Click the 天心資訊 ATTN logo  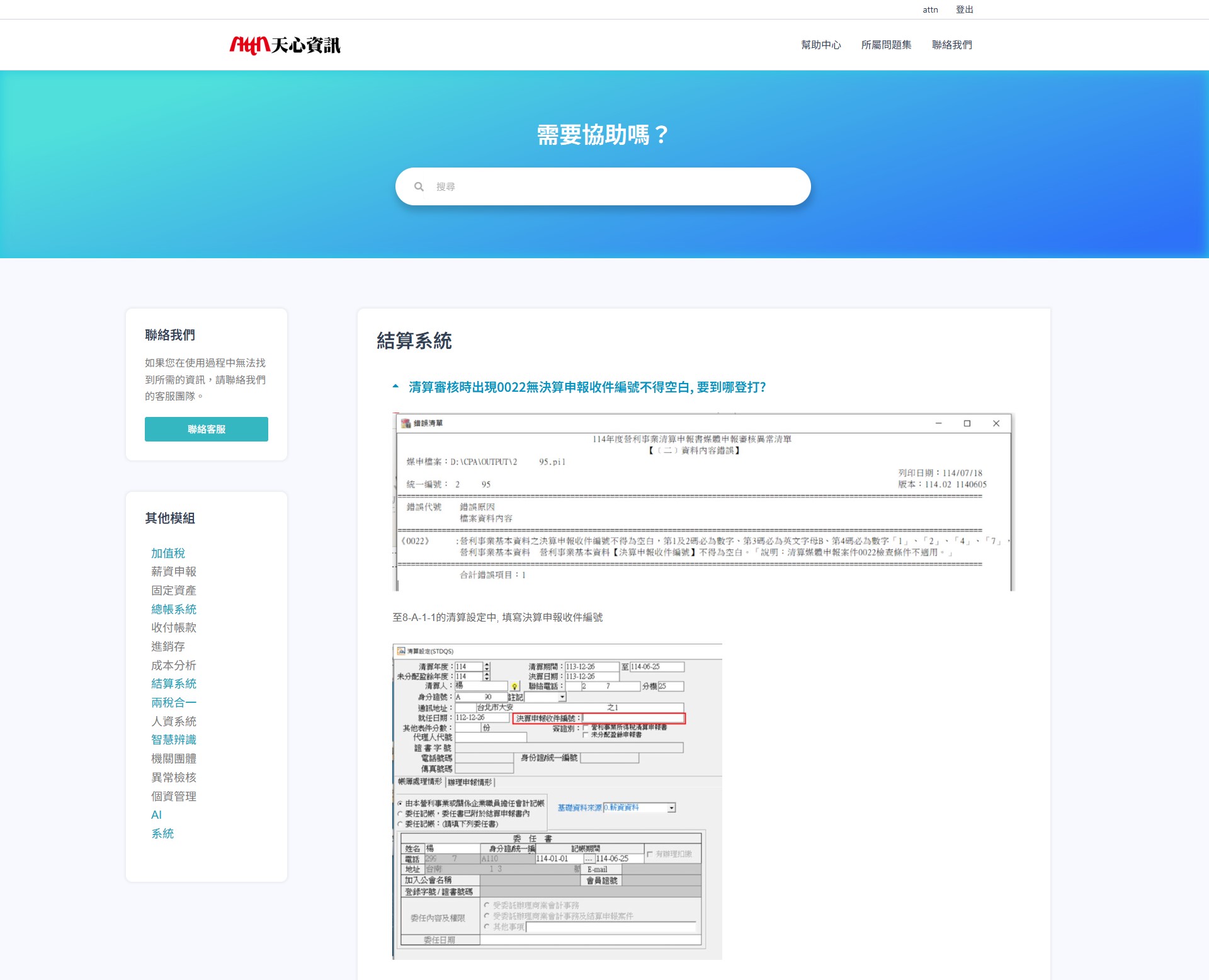click(x=285, y=45)
